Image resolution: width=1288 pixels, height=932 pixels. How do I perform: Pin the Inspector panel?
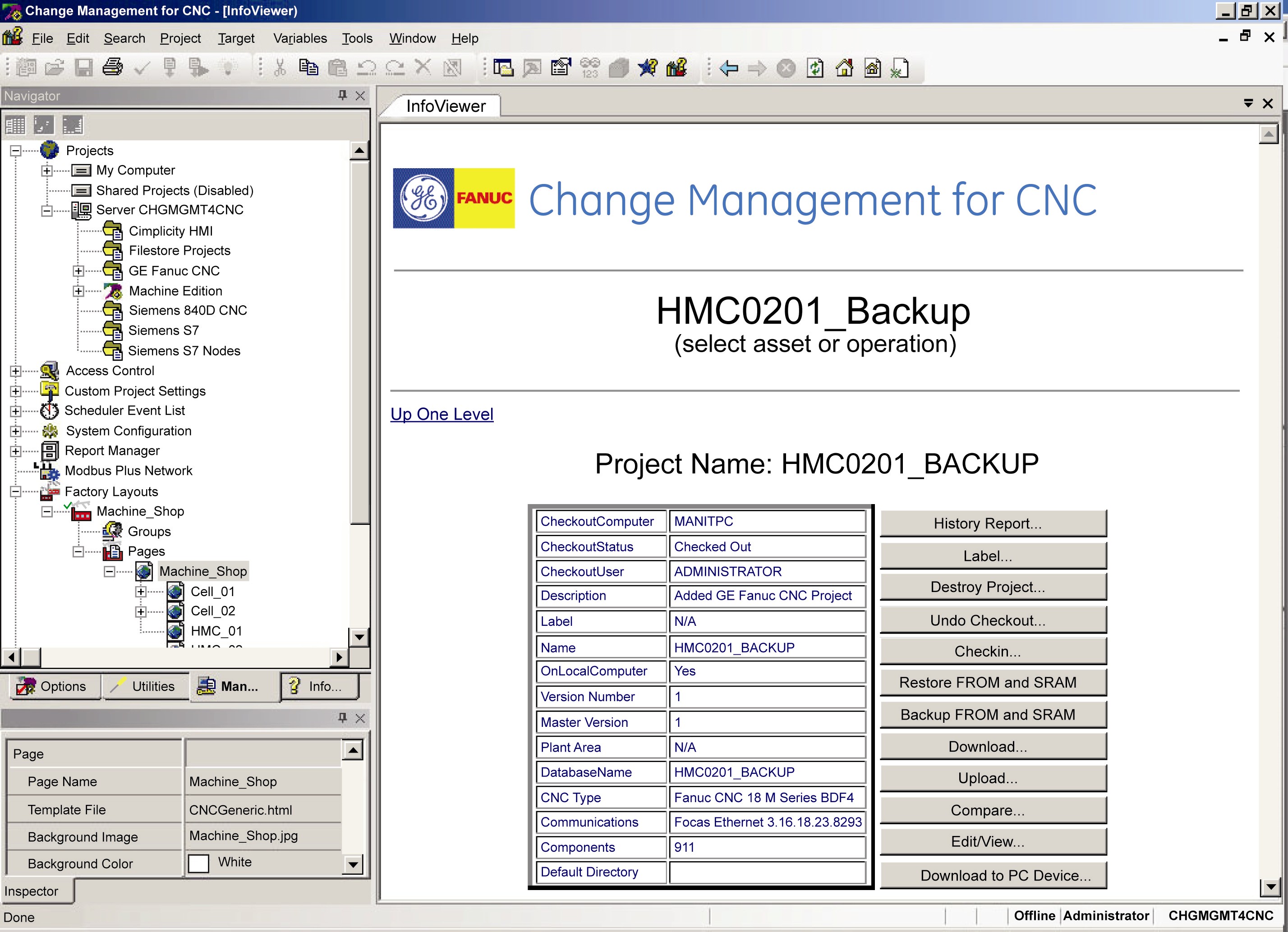342,718
